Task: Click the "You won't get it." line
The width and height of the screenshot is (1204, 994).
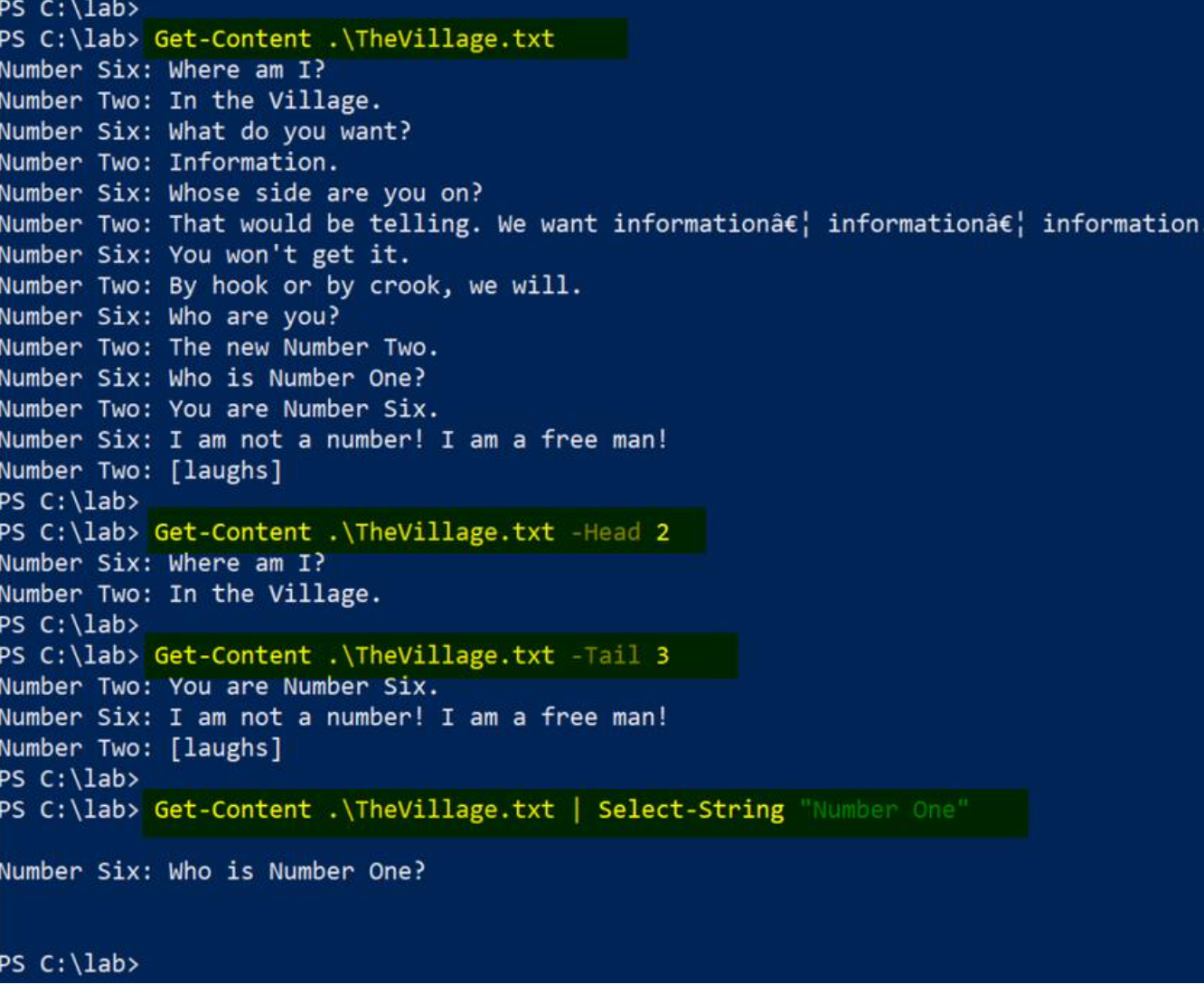Action: coord(288,256)
